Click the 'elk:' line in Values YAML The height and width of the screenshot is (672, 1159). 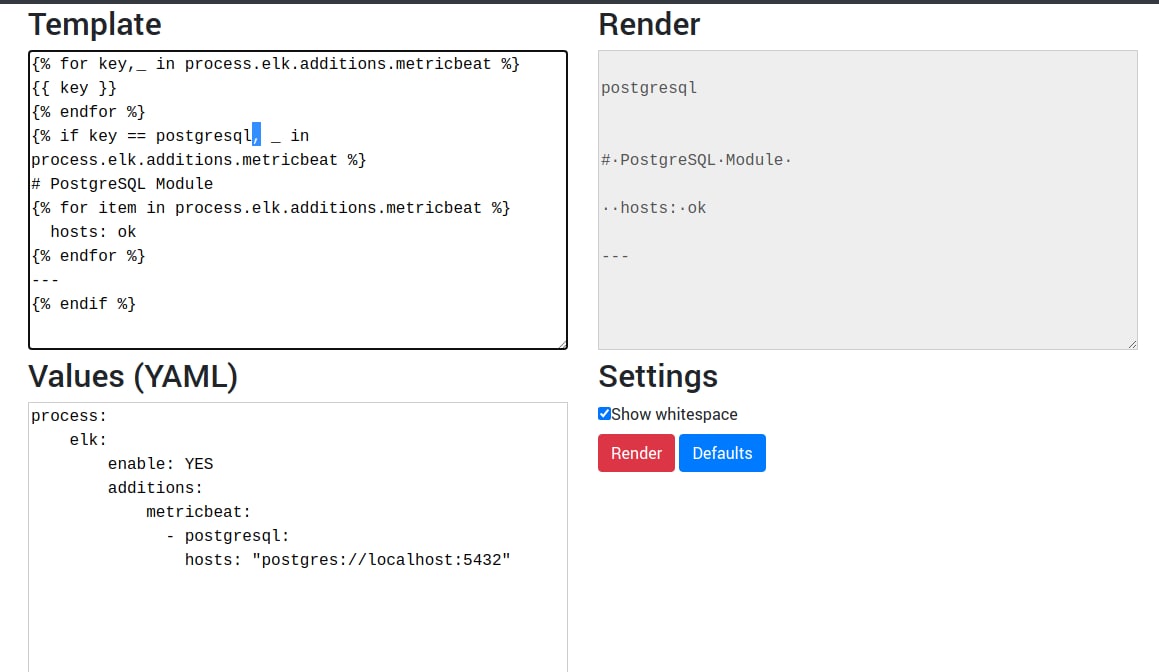pos(88,440)
